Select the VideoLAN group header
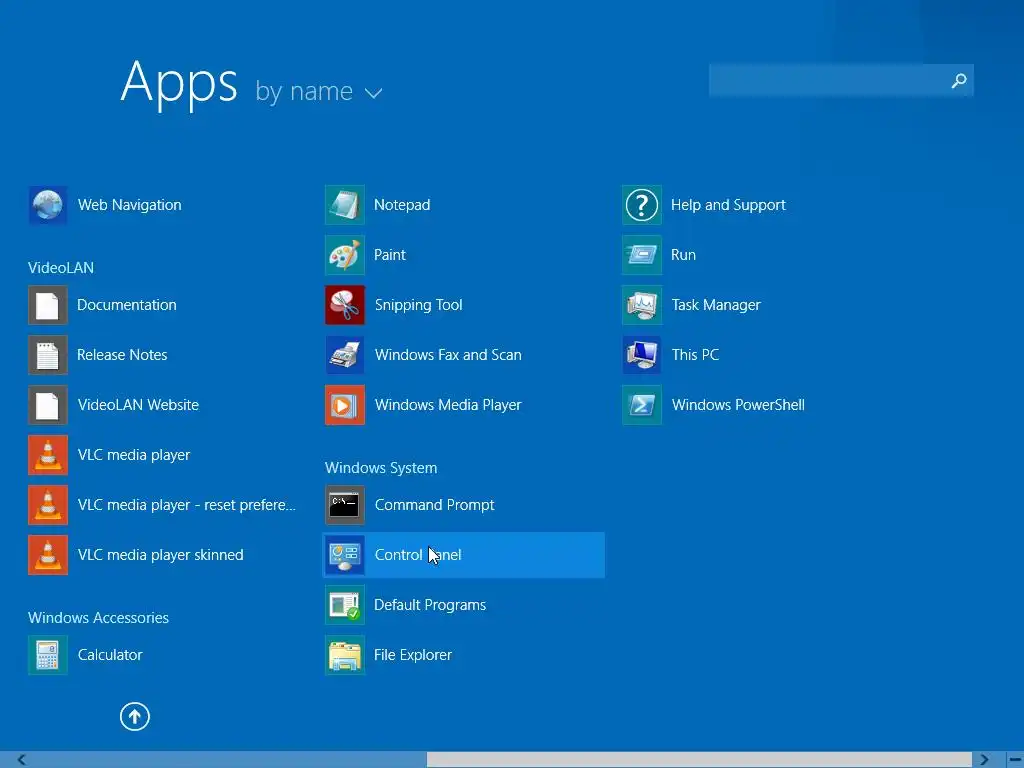This screenshot has height=768, width=1024. 61,268
